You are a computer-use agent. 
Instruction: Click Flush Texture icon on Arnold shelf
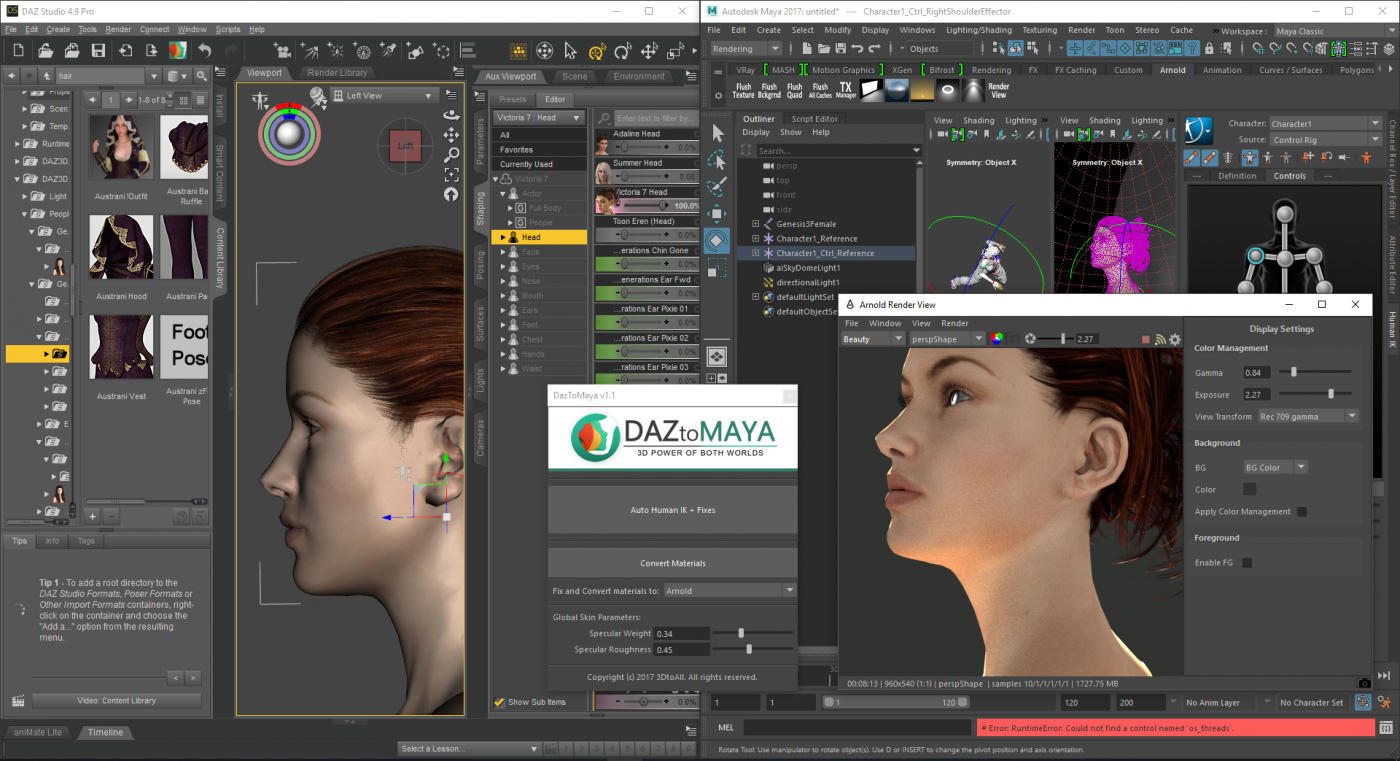tap(743, 90)
